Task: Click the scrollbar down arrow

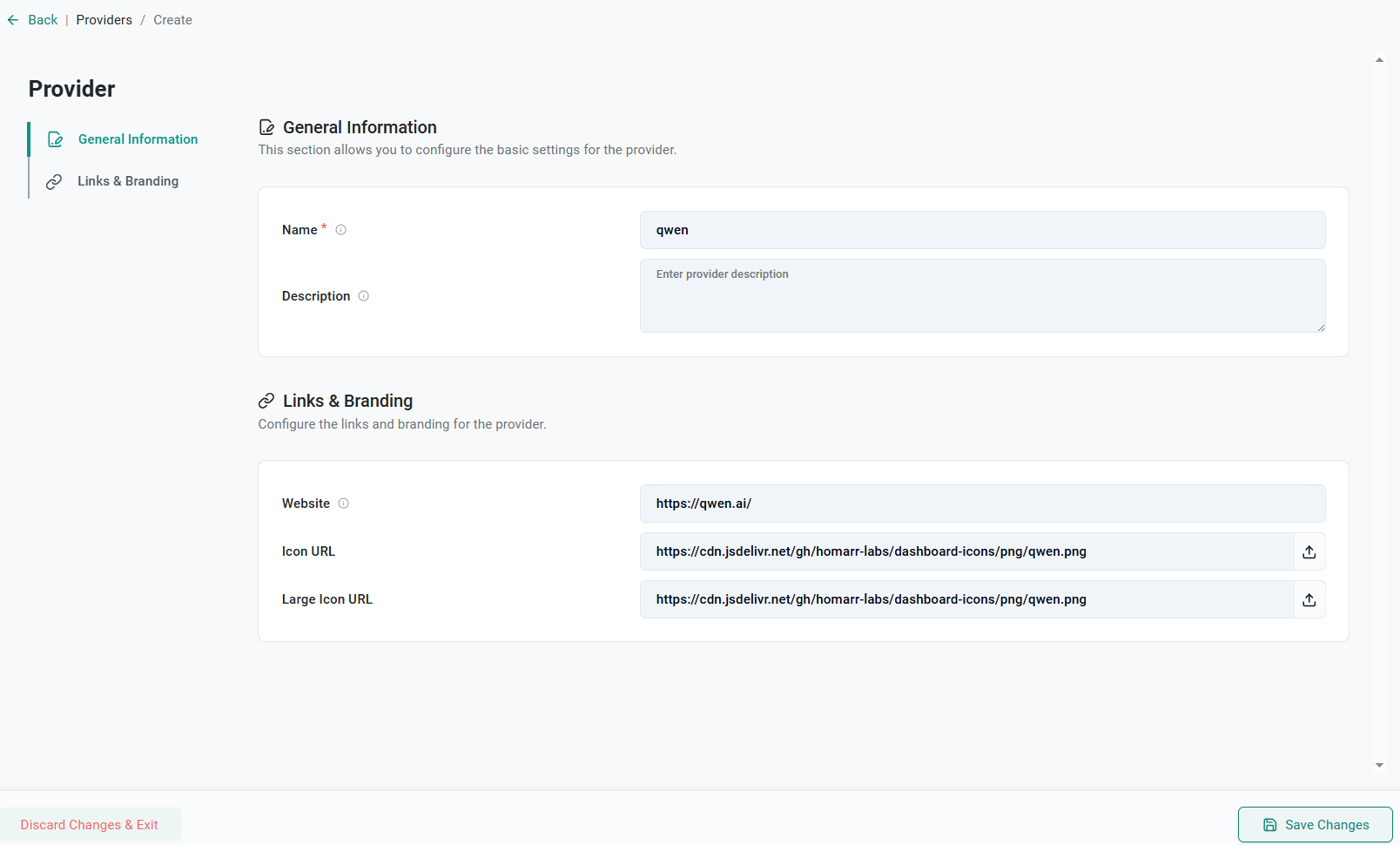Action: click(x=1379, y=766)
